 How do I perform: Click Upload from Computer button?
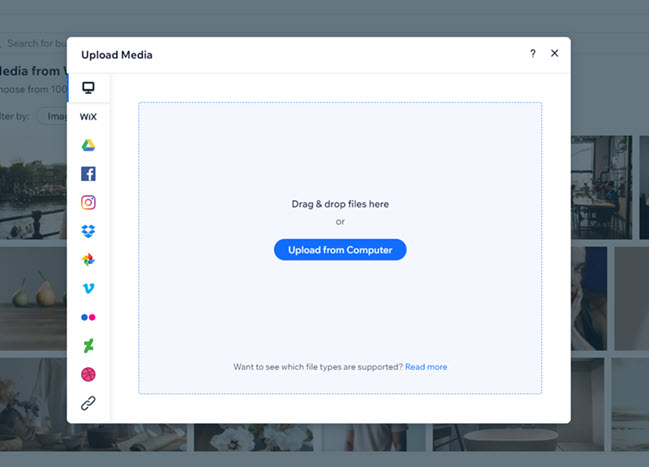pyautogui.click(x=340, y=250)
